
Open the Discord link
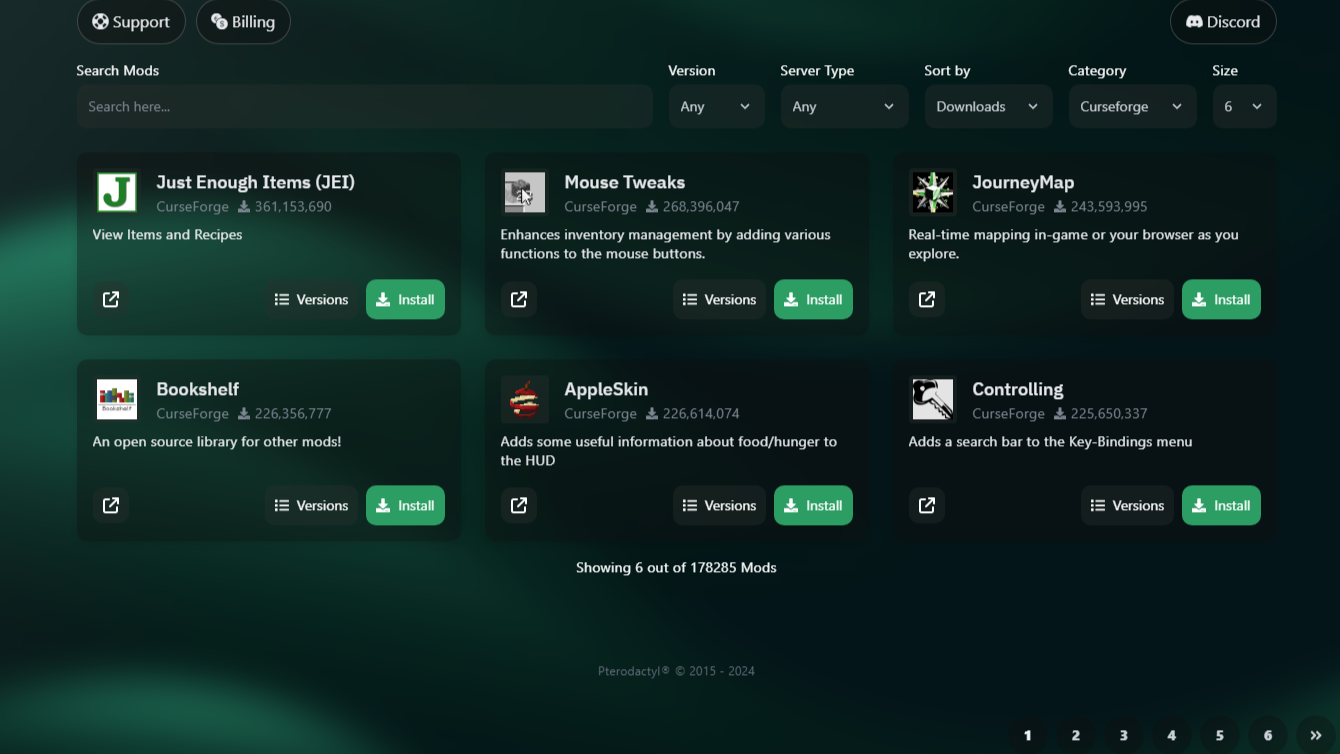click(1223, 22)
